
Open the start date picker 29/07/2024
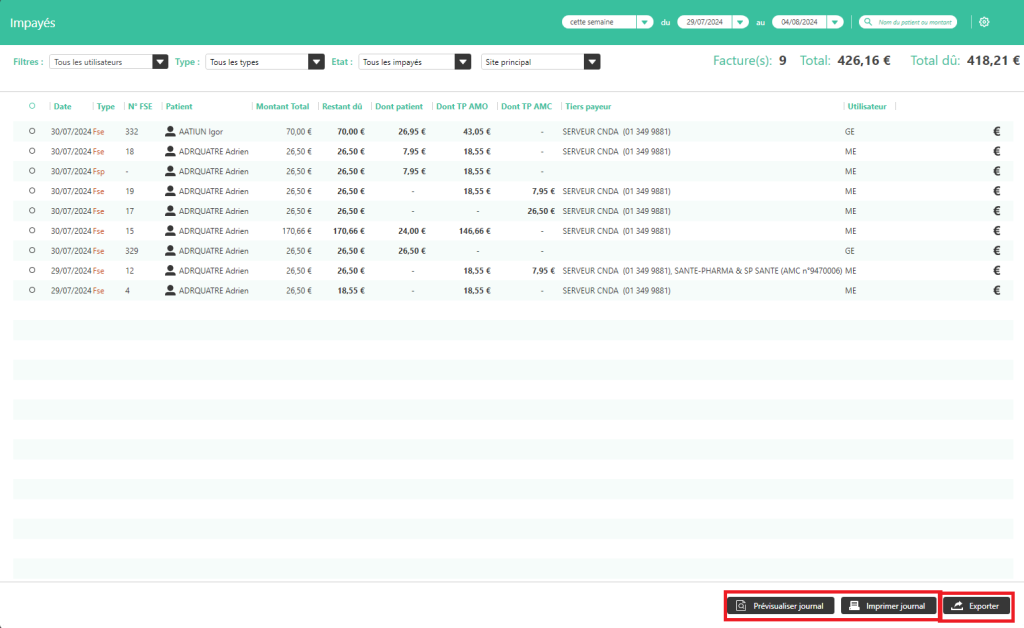tap(740, 22)
